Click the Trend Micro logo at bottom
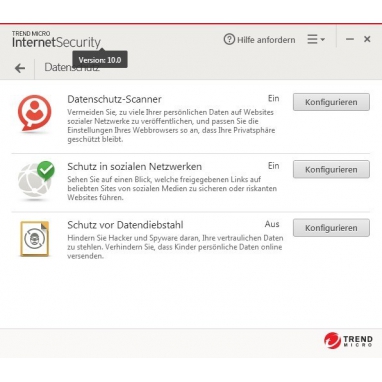Viewport: 382px width, 382px height. click(348, 340)
